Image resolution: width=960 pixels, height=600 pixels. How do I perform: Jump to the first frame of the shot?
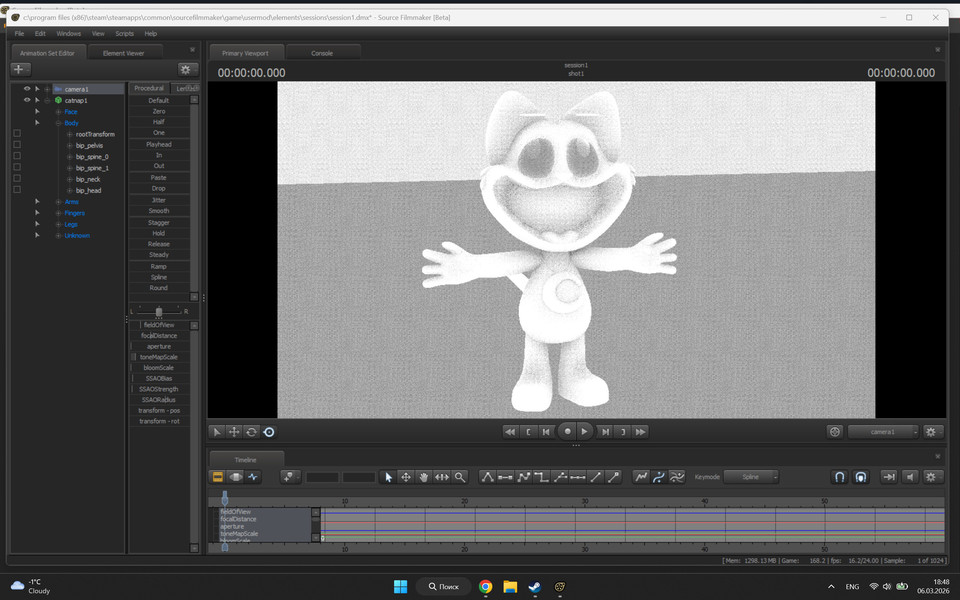tap(510, 431)
